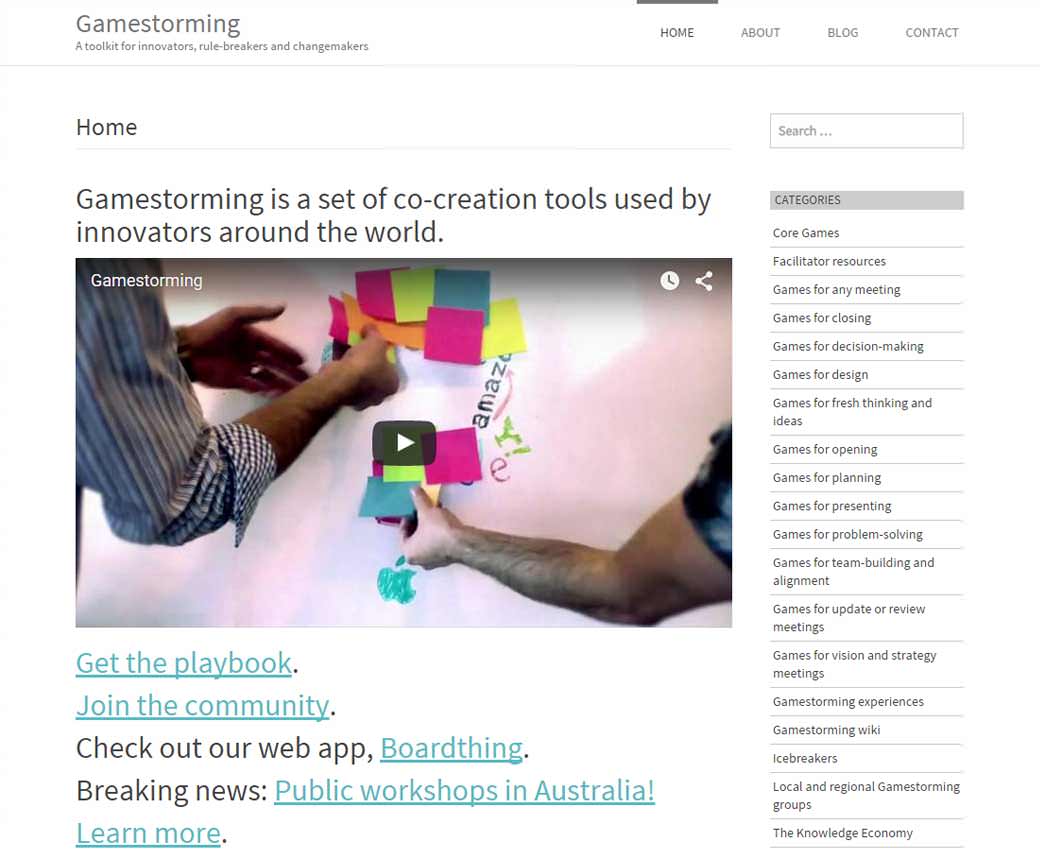The width and height of the screenshot is (1040, 850).
Task: Visit the Boardthing web app link
Action: click(x=452, y=748)
